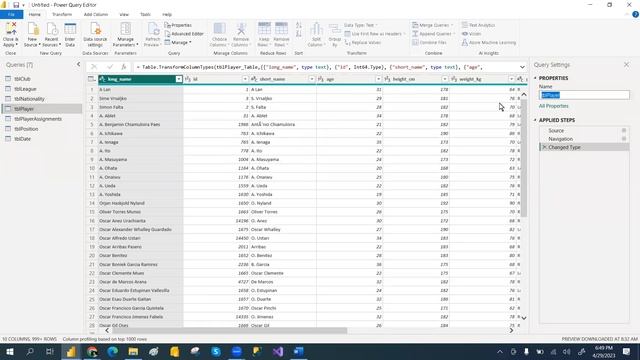
Task: Sort descending using the Z-A icon
Action: click(x=299, y=34)
